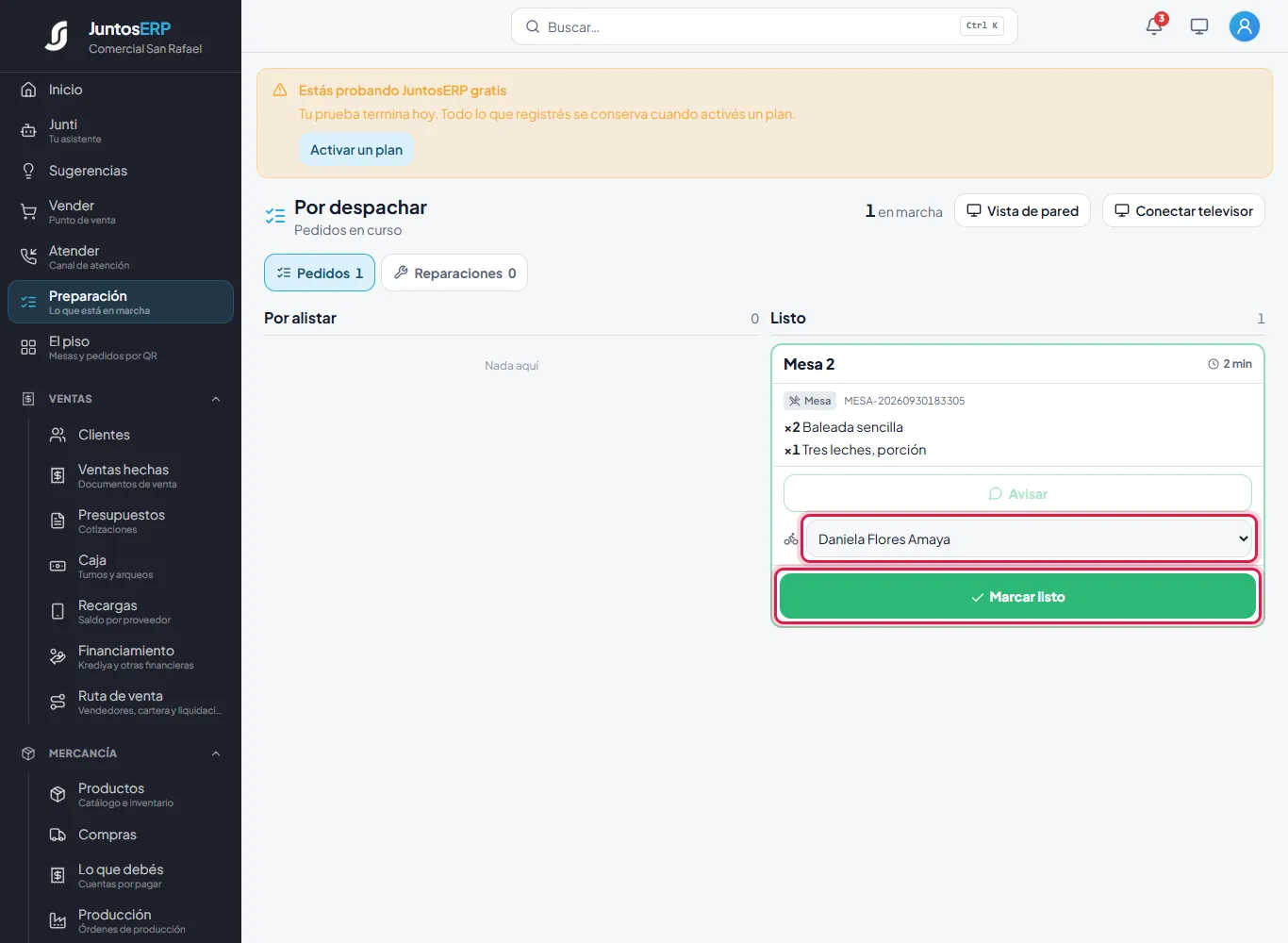This screenshot has width=1288, height=943.
Task: Open Recargas page
Action: 136,611
